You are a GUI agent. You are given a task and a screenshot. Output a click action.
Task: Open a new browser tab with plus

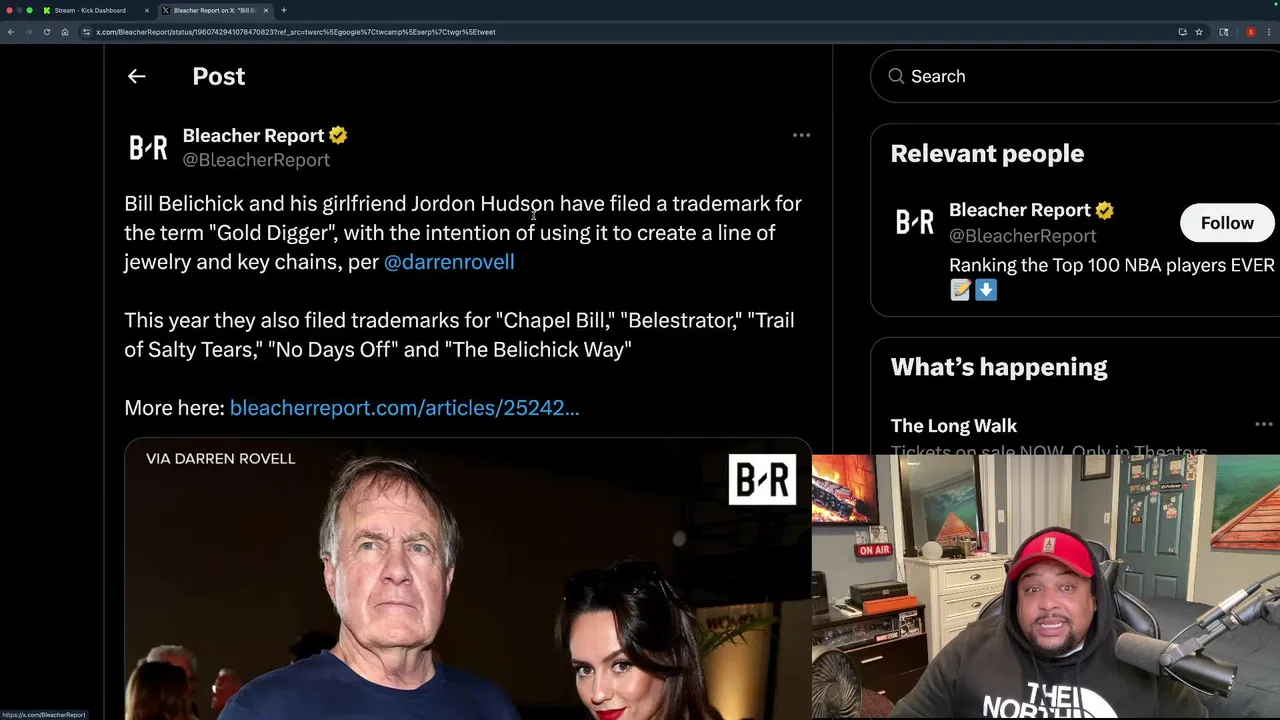[x=284, y=10]
